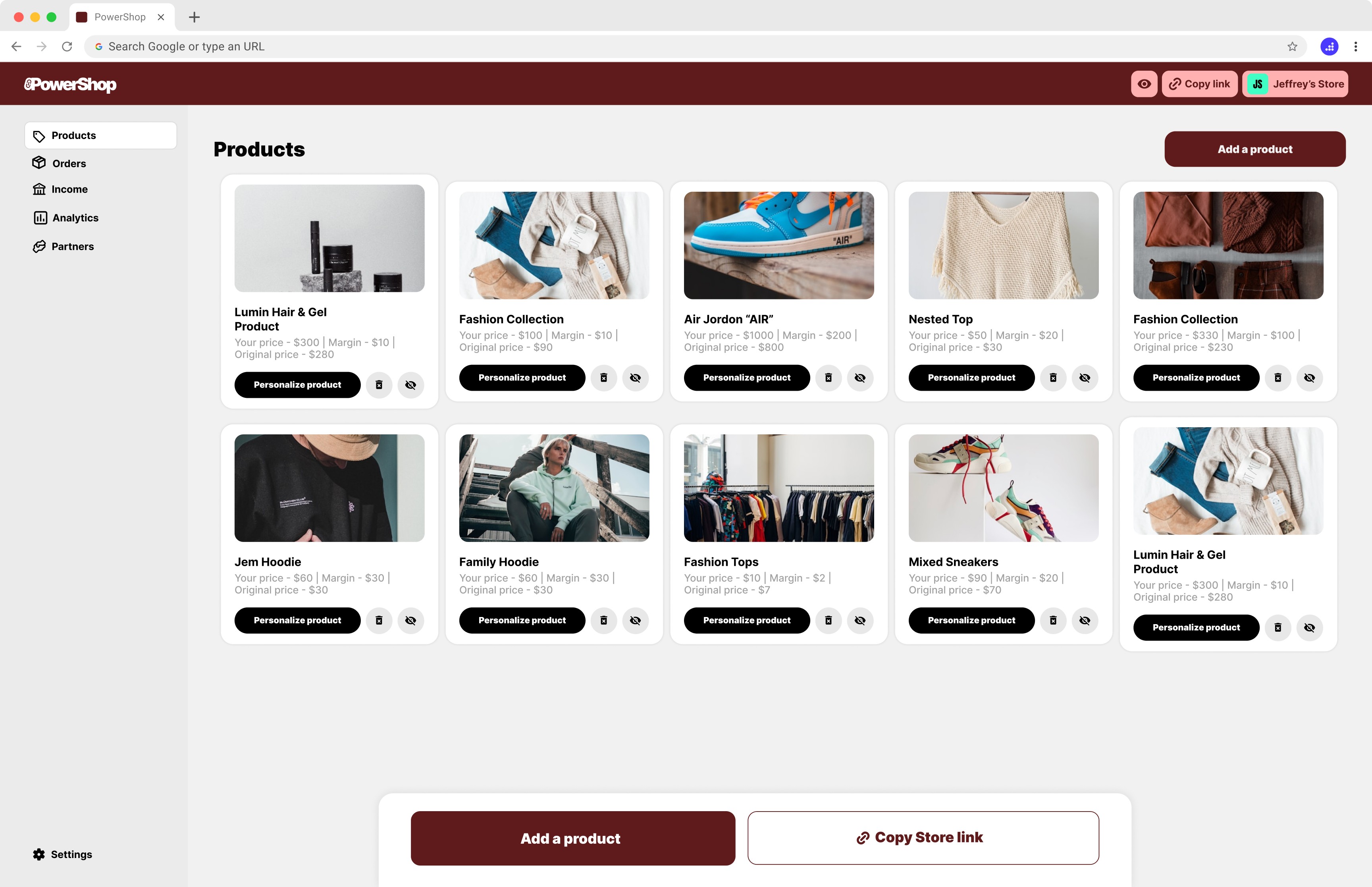This screenshot has width=1372, height=887.
Task: Toggle visibility of Fashion Tops product
Action: click(859, 620)
